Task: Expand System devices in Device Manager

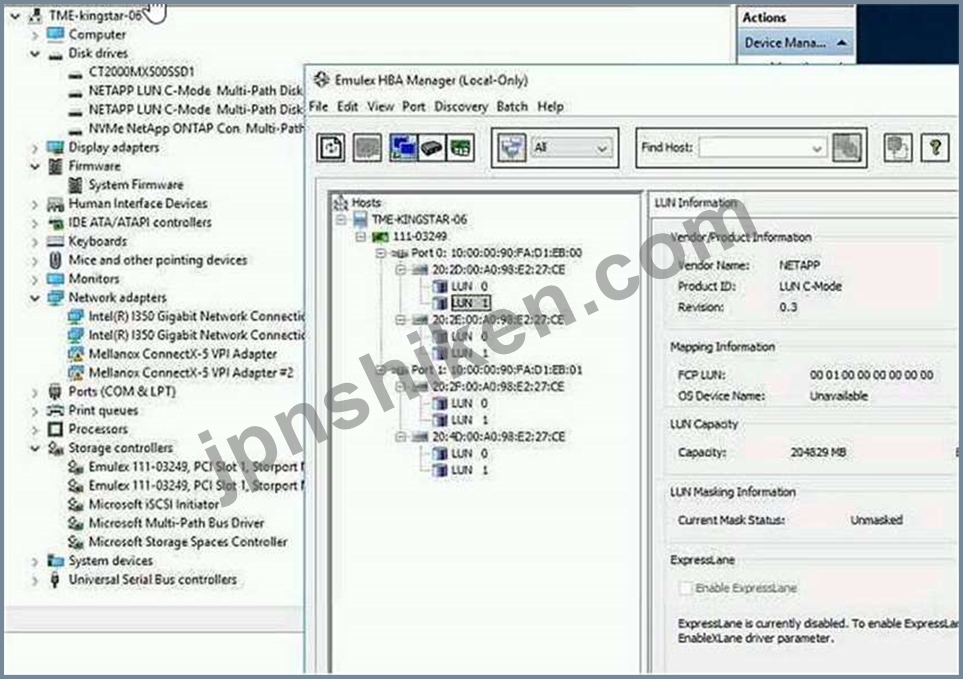Action: tap(35, 561)
